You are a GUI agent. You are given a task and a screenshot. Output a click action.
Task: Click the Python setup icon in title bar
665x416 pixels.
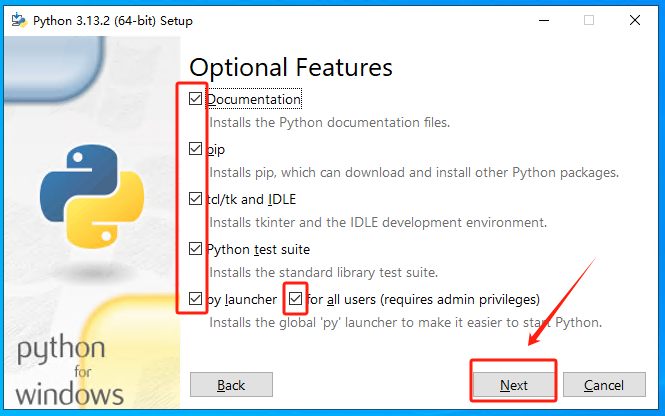pos(18,20)
